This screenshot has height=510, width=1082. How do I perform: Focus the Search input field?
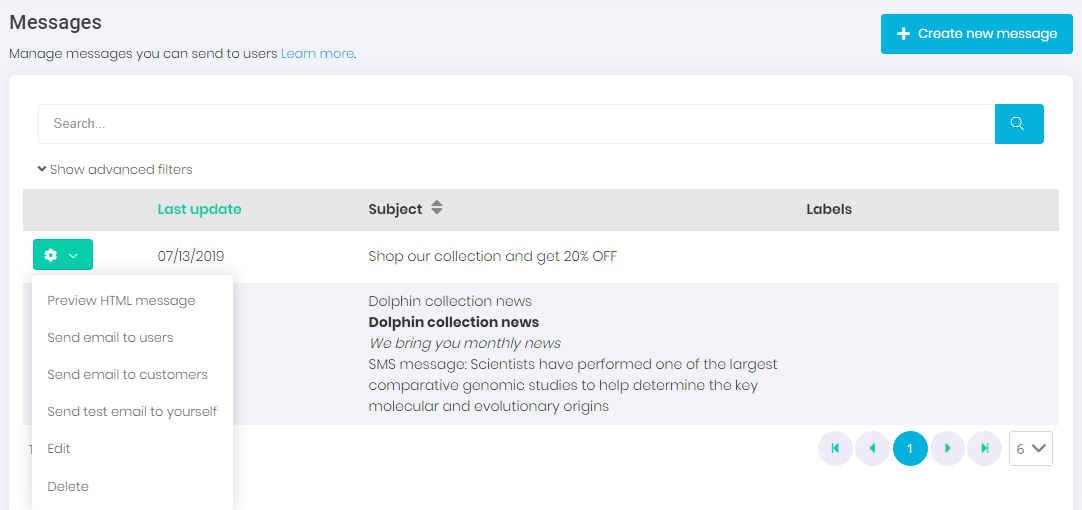click(516, 124)
